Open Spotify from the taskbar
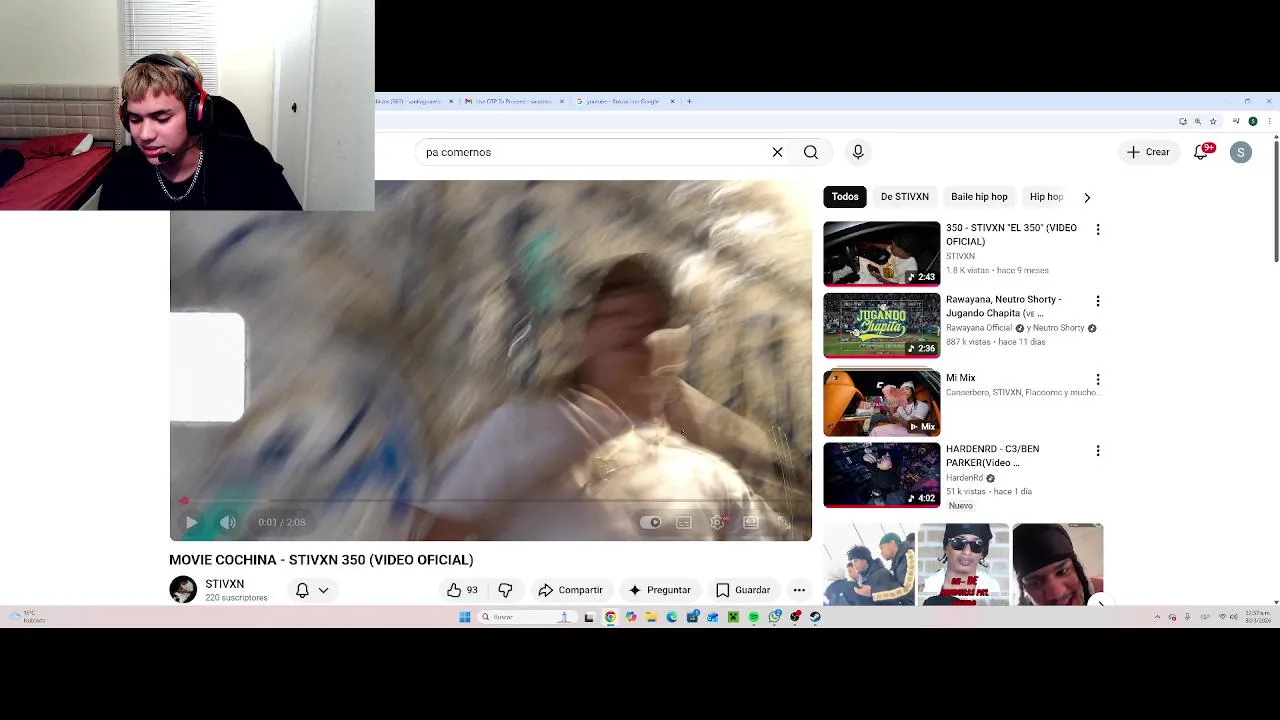Screen dimensions: 1280x720 click(754, 617)
